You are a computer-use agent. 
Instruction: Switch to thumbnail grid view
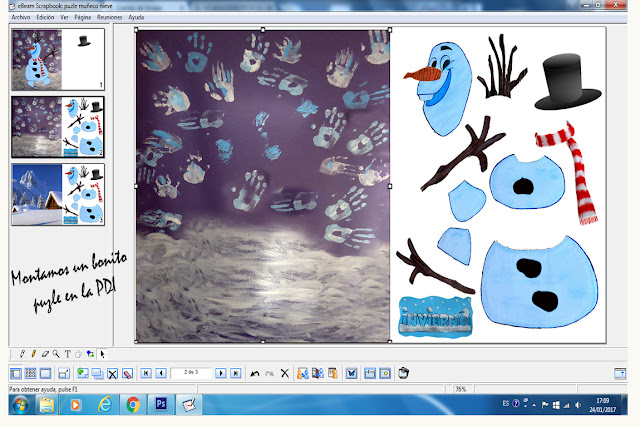point(31,373)
